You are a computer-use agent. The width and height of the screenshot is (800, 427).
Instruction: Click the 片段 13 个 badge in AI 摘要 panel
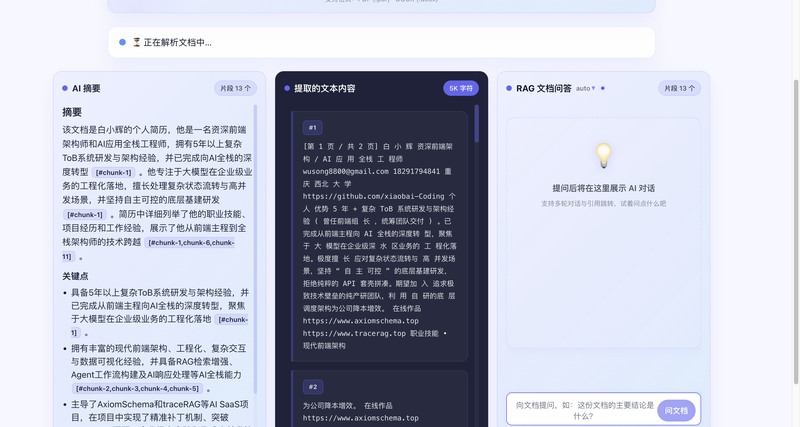235,88
